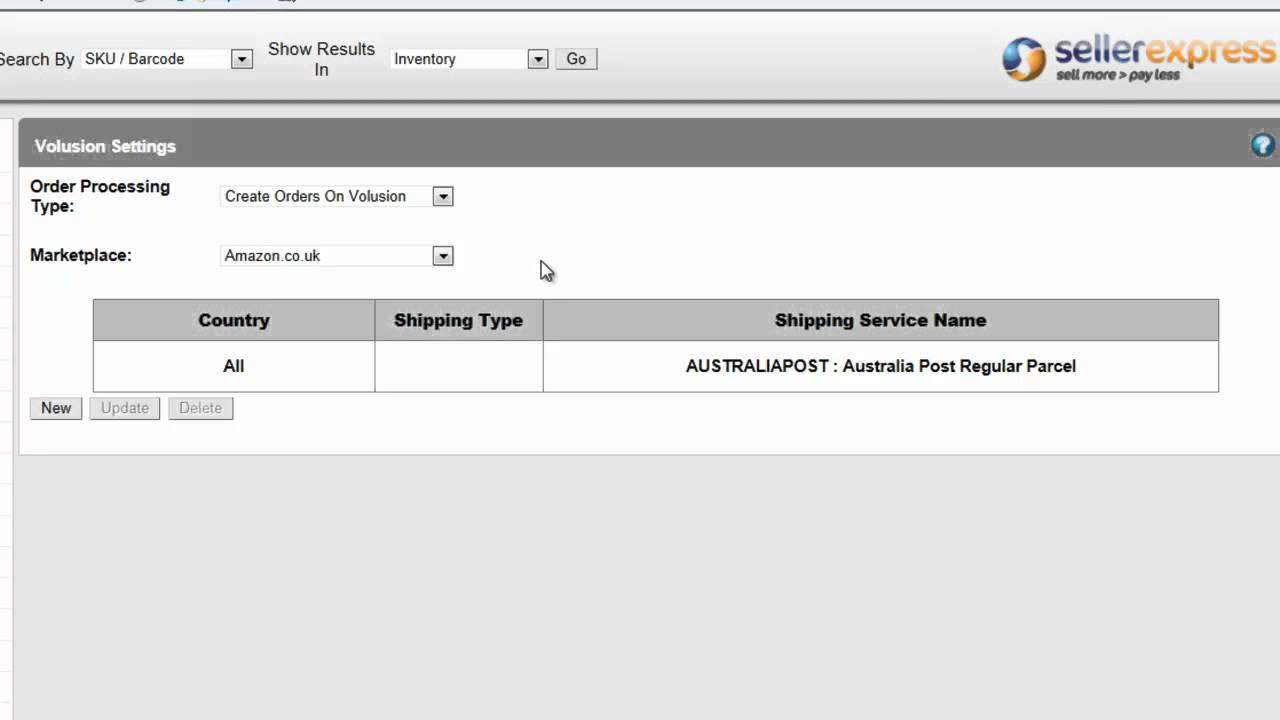Click the Marketplace label

[x=81, y=255]
